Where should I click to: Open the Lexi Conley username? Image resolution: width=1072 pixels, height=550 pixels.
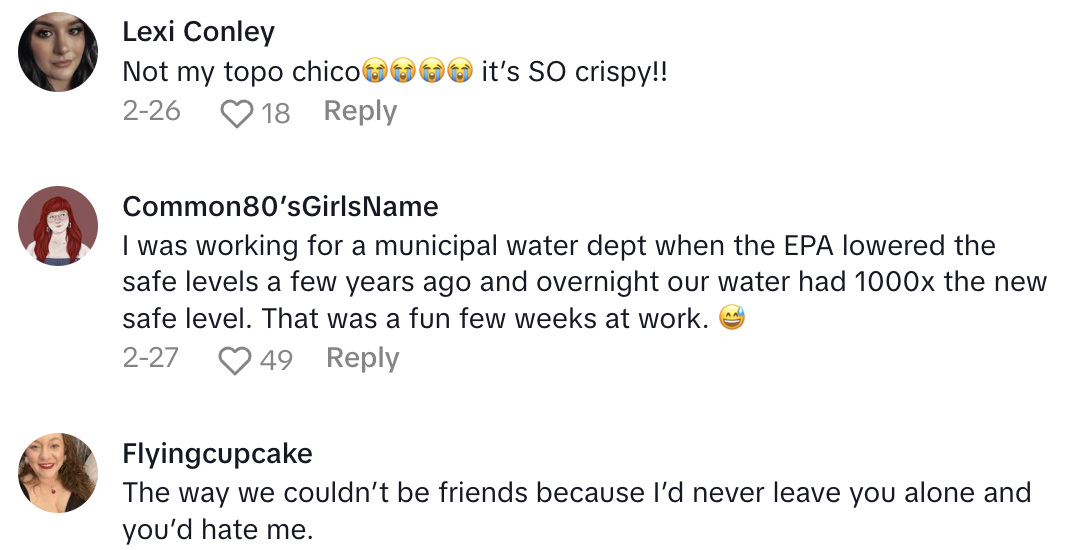pyautogui.click(x=198, y=32)
